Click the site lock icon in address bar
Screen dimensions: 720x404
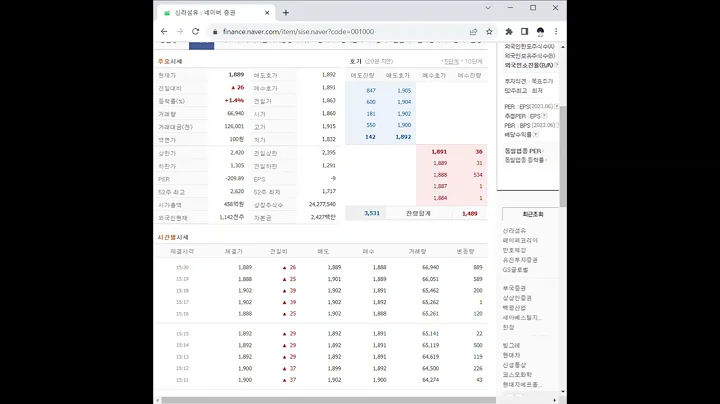click(215, 32)
